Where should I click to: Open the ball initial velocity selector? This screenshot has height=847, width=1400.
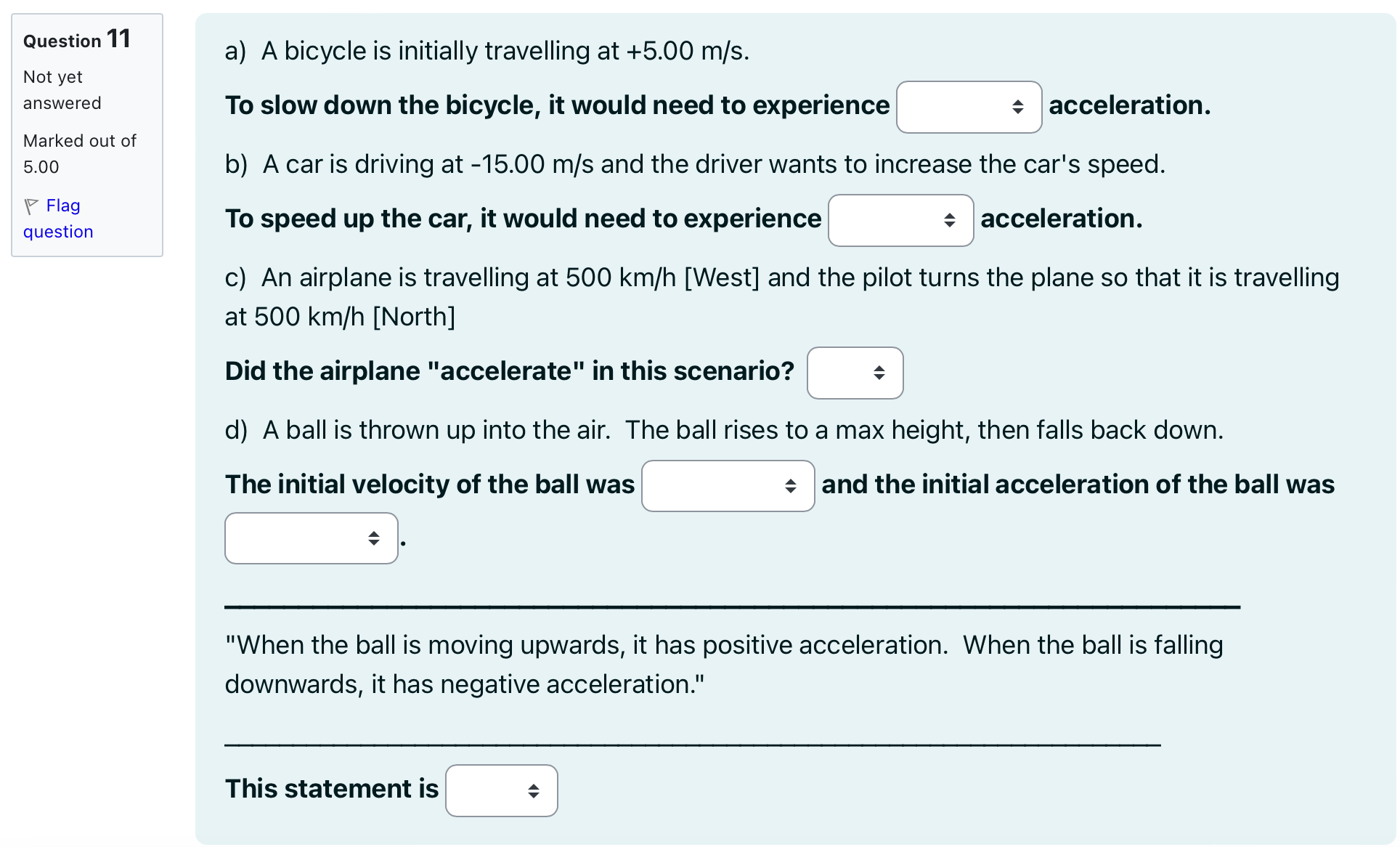(728, 486)
